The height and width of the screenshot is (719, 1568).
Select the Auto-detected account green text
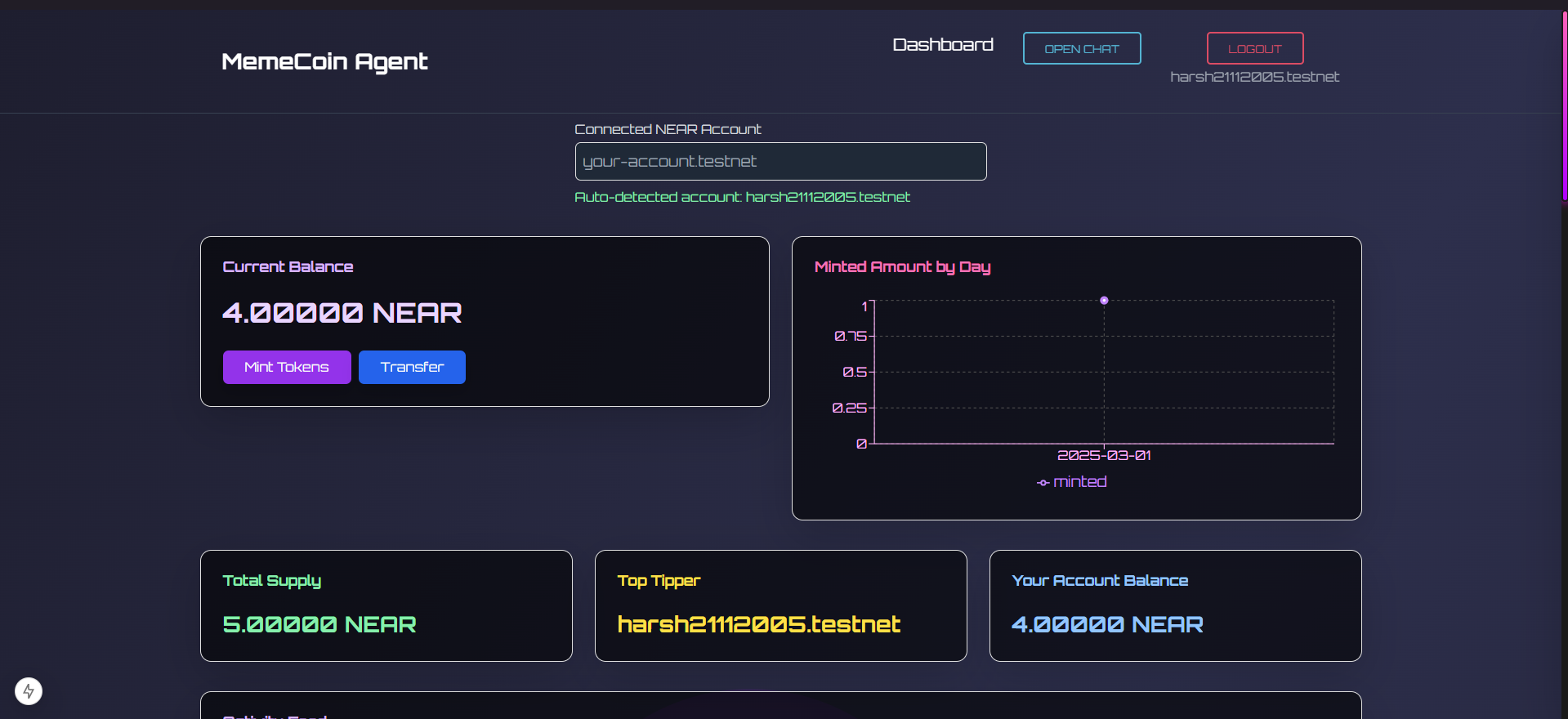[x=742, y=197]
